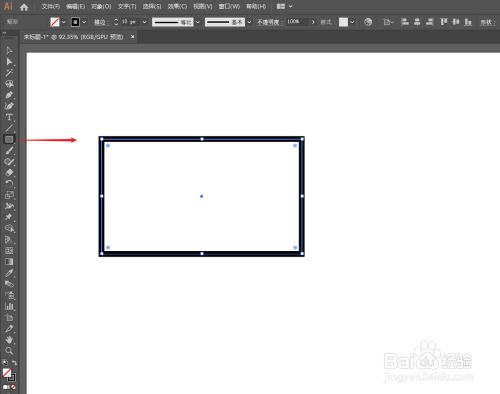Open the align-to options dropdown
Image resolution: width=500 pixels, height=394 pixels.
[x=389, y=22]
